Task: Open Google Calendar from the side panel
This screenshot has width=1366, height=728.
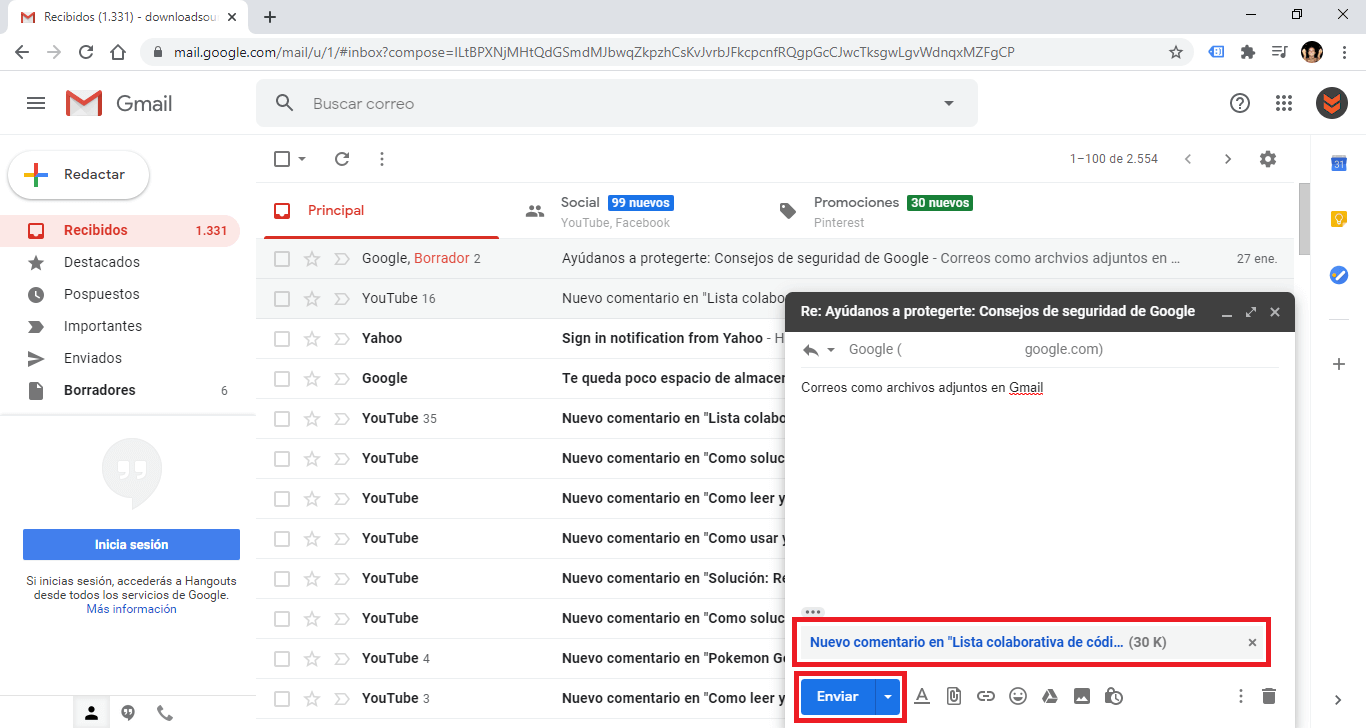Action: click(x=1338, y=163)
